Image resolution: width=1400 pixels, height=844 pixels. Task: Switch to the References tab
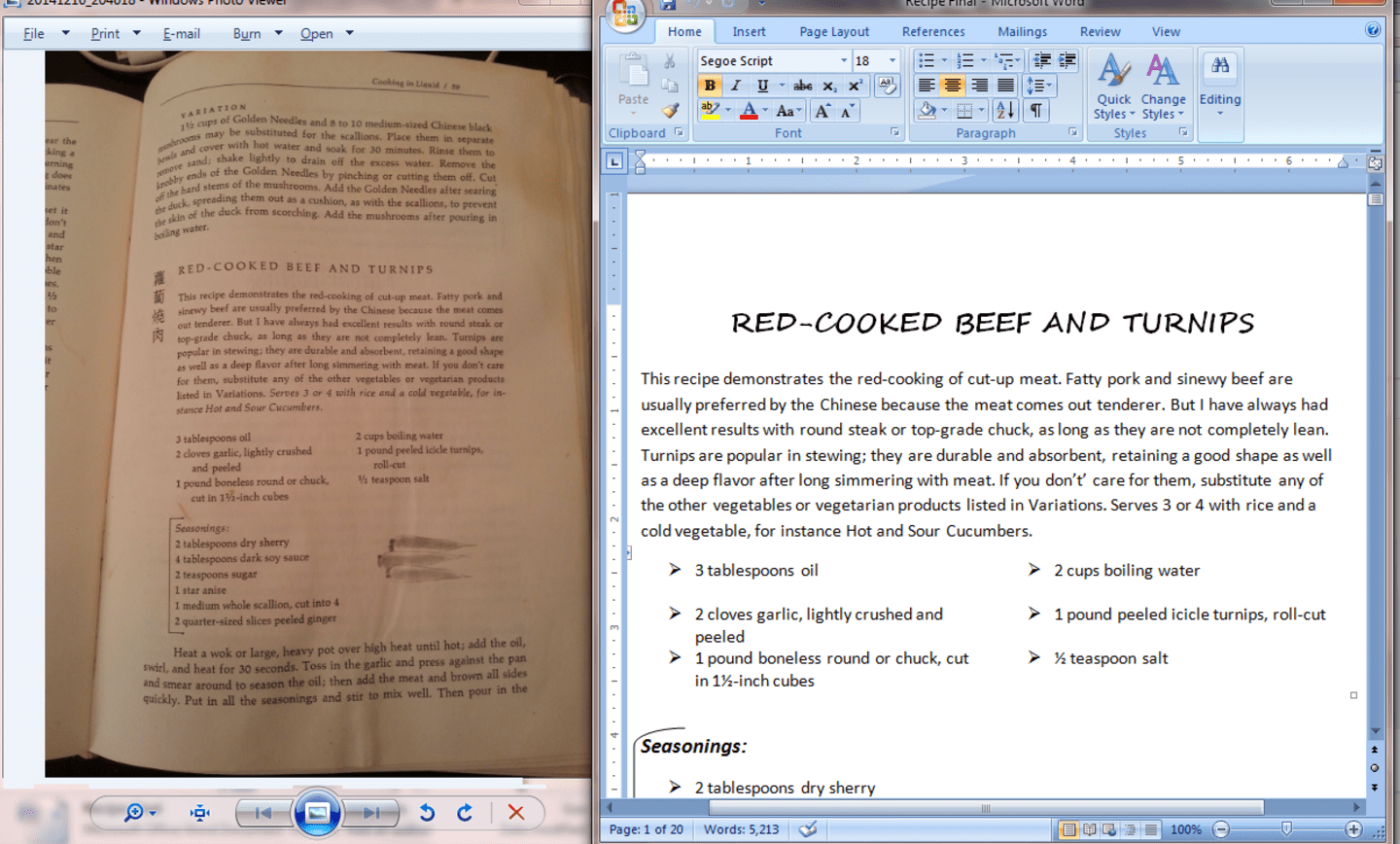pyautogui.click(x=933, y=32)
